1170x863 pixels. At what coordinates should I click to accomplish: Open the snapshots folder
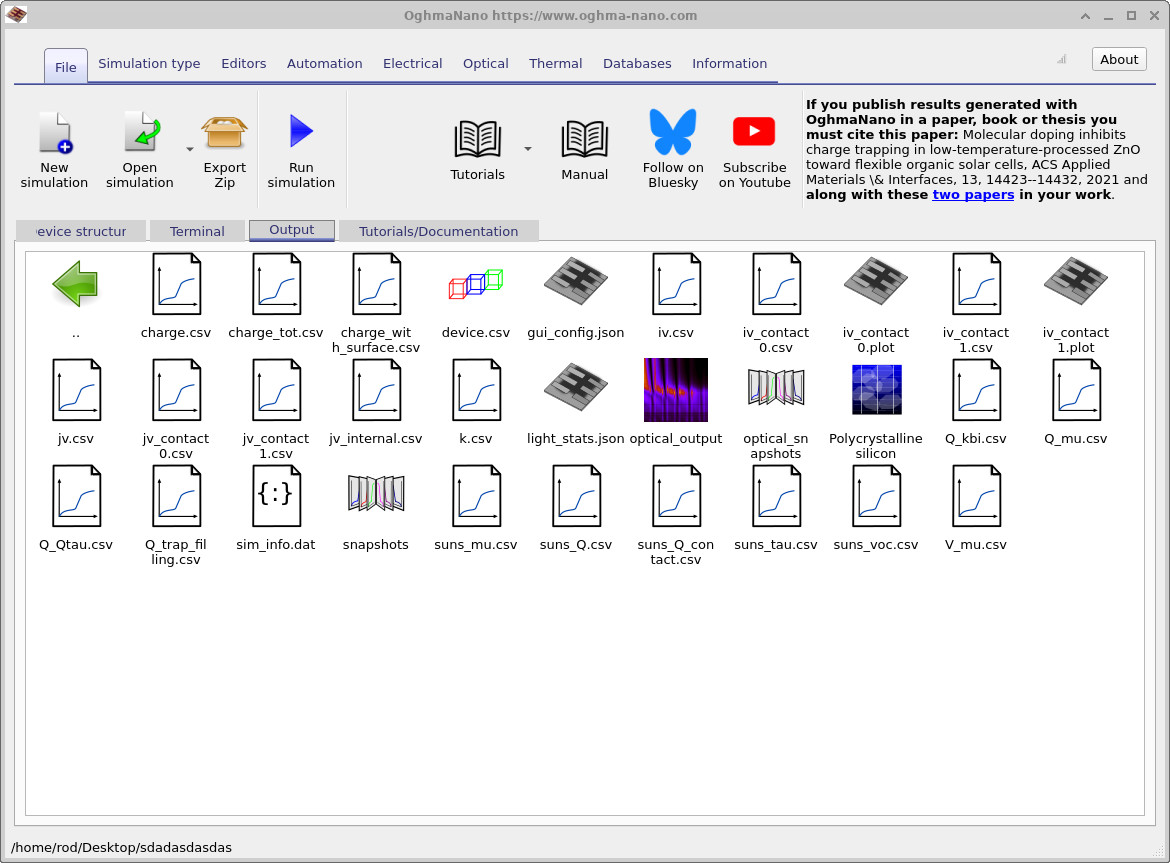(x=376, y=495)
